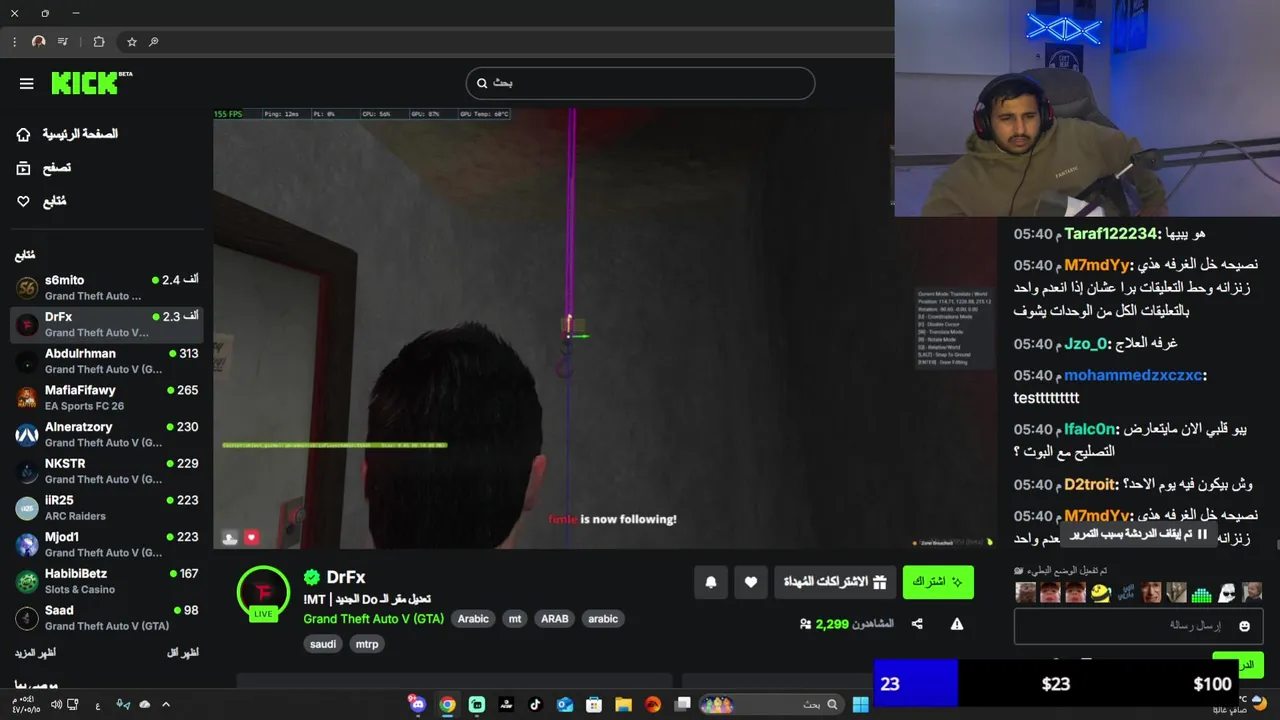1280x720 pixels.
Task: Click Jzo_0 username in chat
Action: pyautogui.click(x=1085, y=344)
